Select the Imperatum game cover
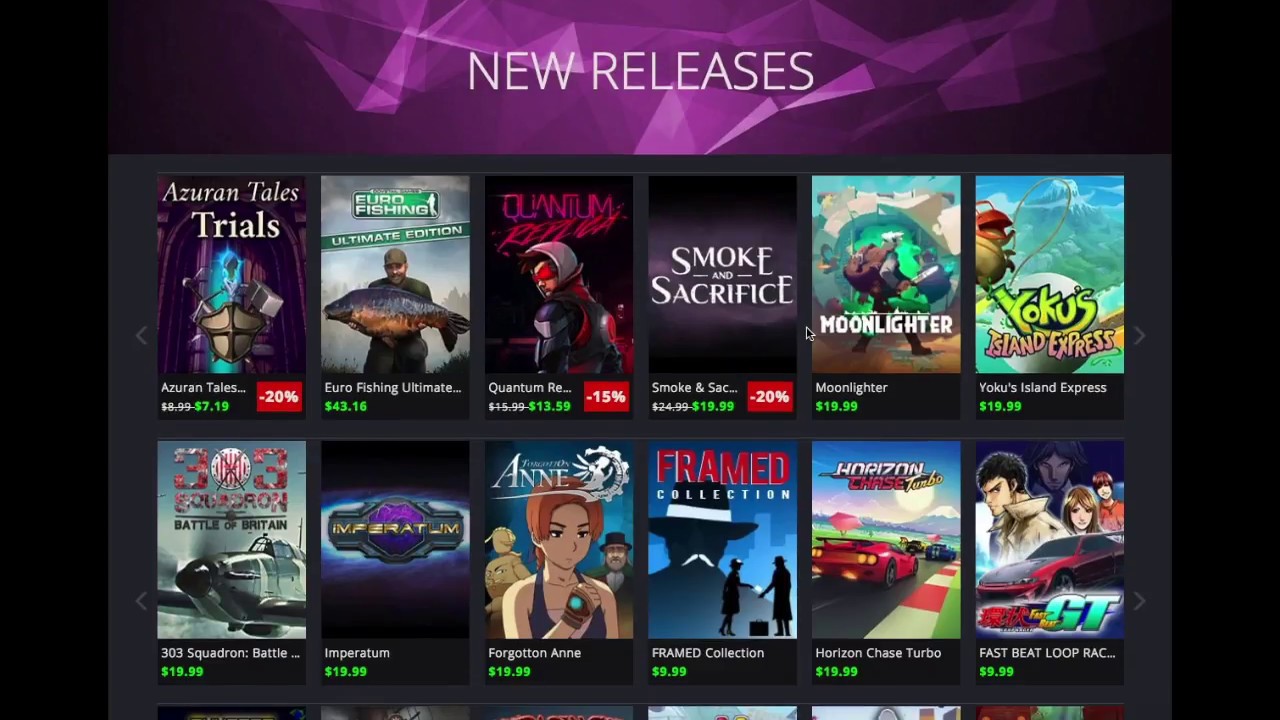The width and height of the screenshot is (1280, 720). tap(395, 540)
